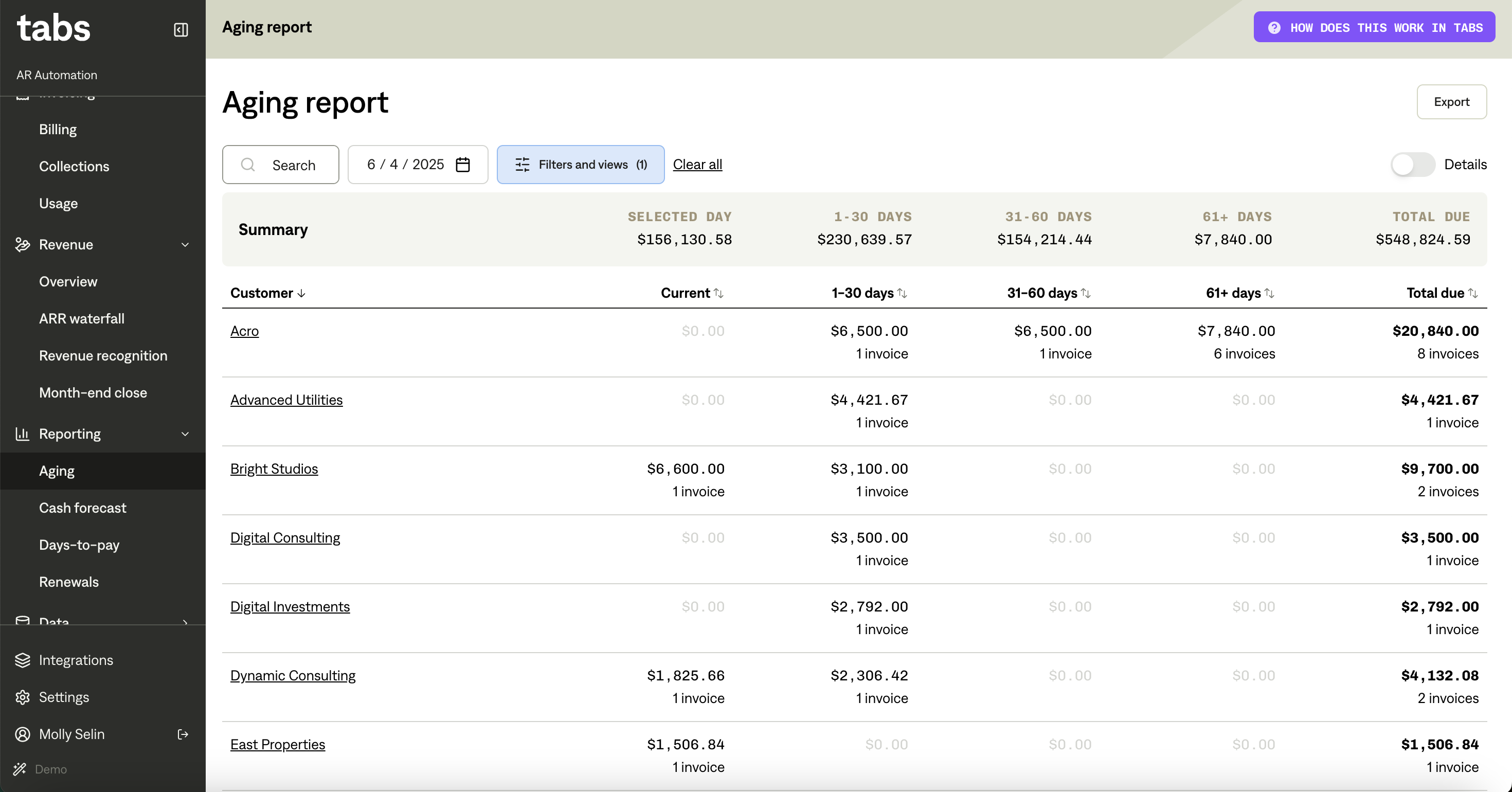
Task: Open Month-end close
Action: [93, 392]
